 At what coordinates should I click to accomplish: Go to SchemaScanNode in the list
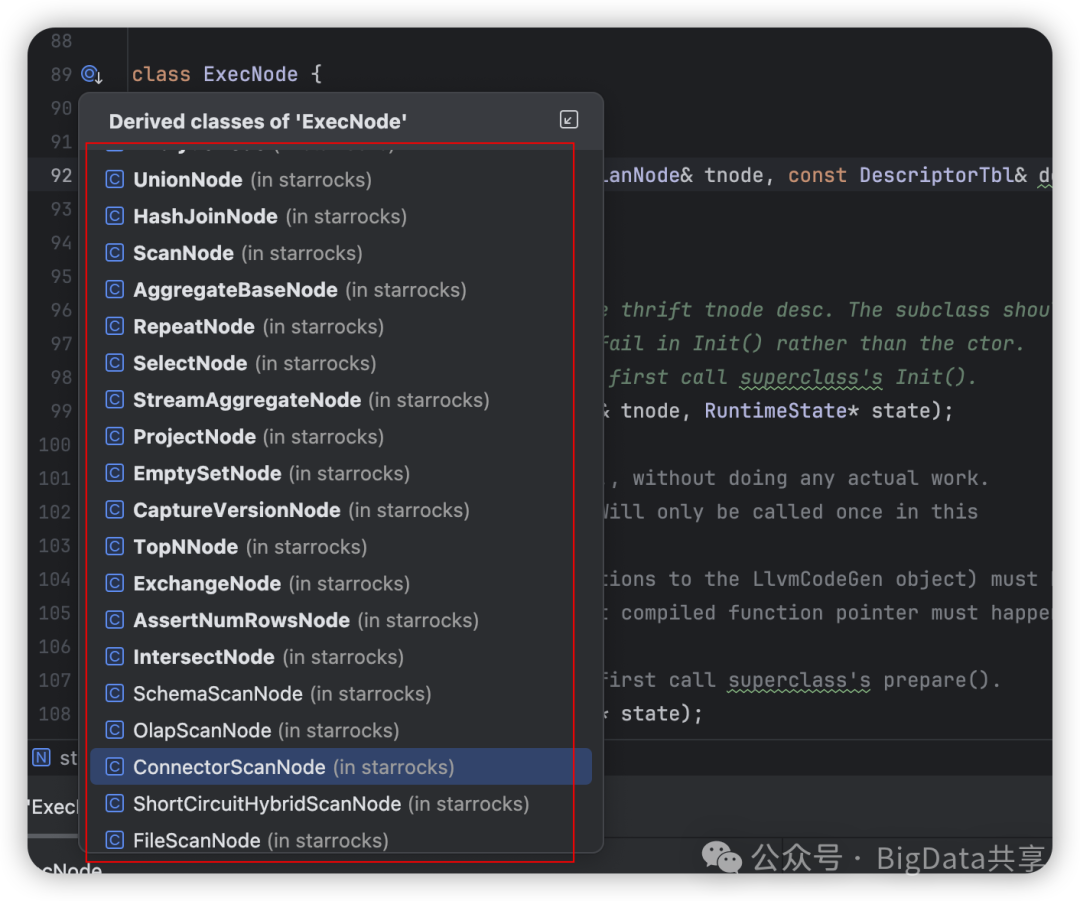pos(341,694)
